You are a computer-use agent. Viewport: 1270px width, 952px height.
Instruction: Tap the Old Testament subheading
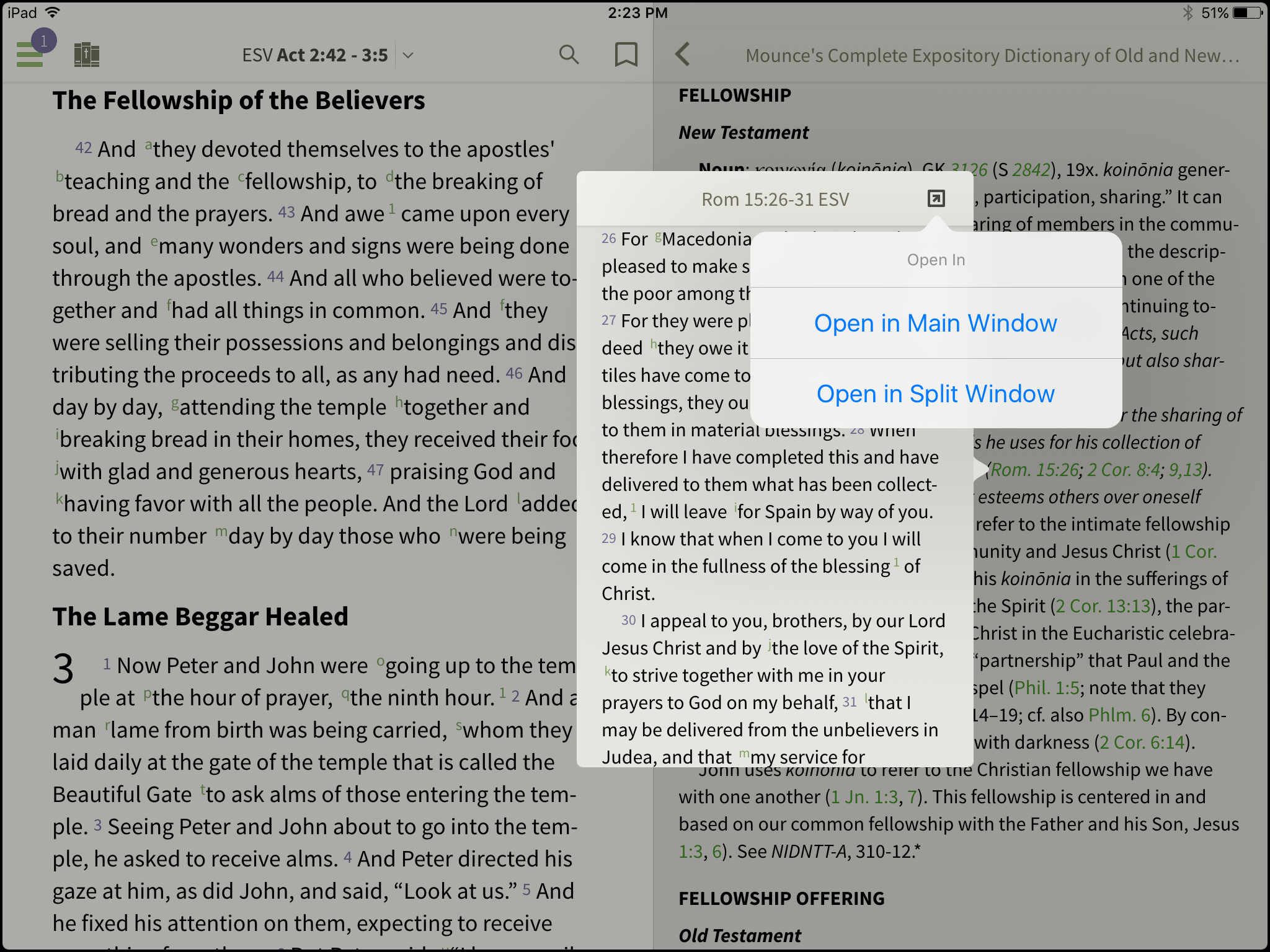[740, 936]
